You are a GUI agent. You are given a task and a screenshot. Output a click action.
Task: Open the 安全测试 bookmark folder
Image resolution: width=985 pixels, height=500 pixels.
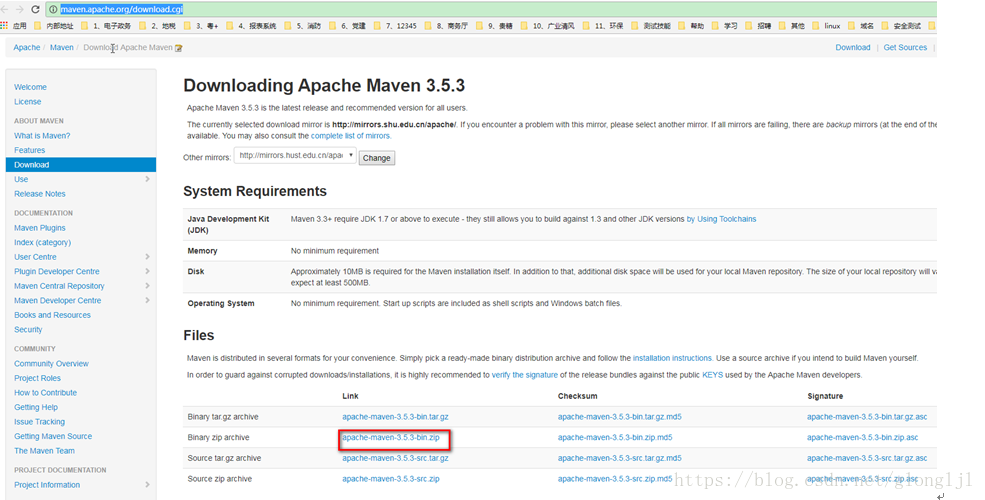click(x=901, y=26)
